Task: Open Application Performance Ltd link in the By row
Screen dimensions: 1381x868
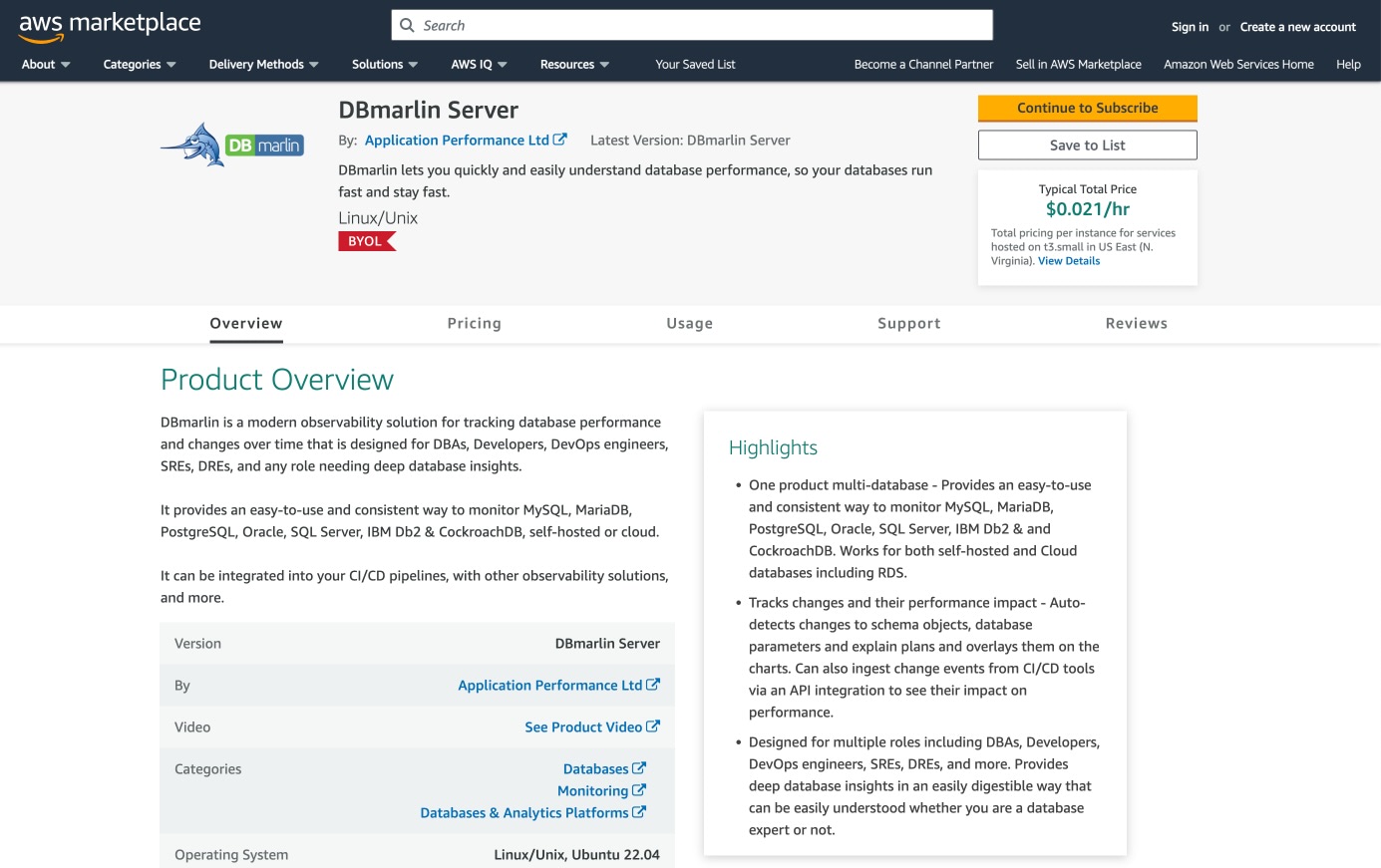Action: tap(550, 685)
